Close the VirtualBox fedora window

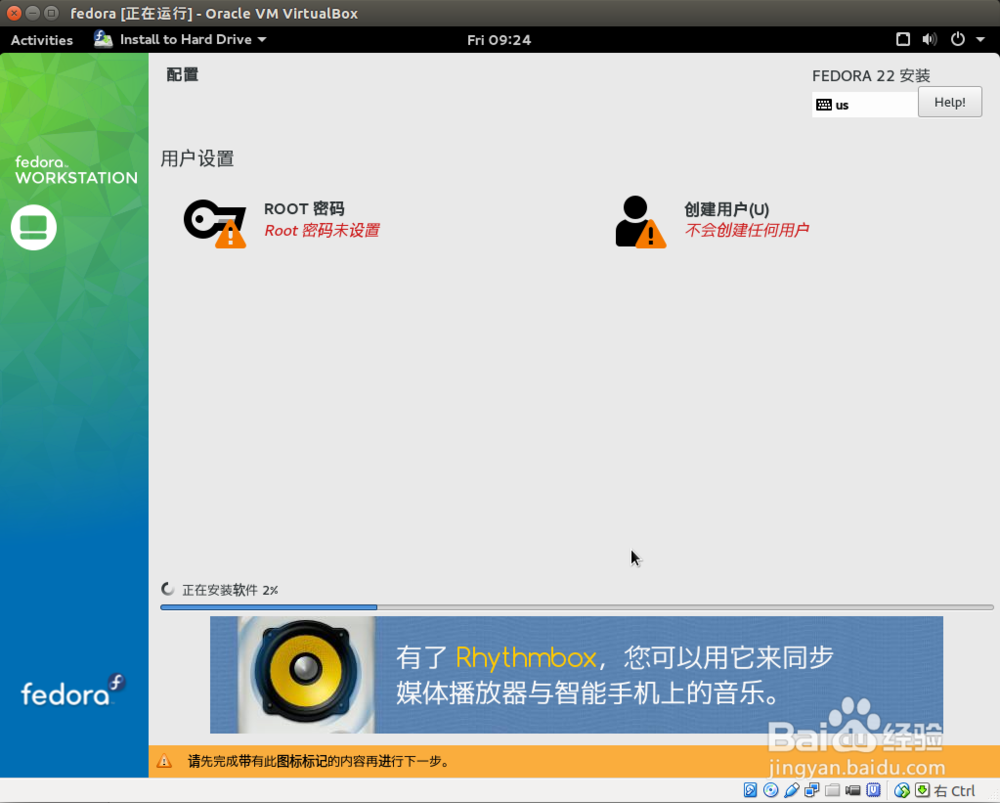(14, 13)
